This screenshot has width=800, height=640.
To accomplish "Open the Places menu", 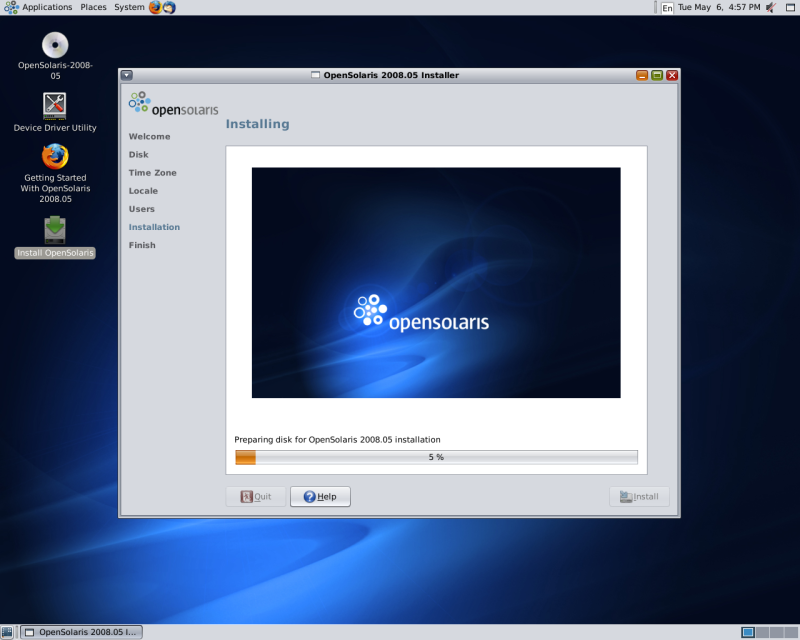I will pyautogui.click(x=93, y=7).
